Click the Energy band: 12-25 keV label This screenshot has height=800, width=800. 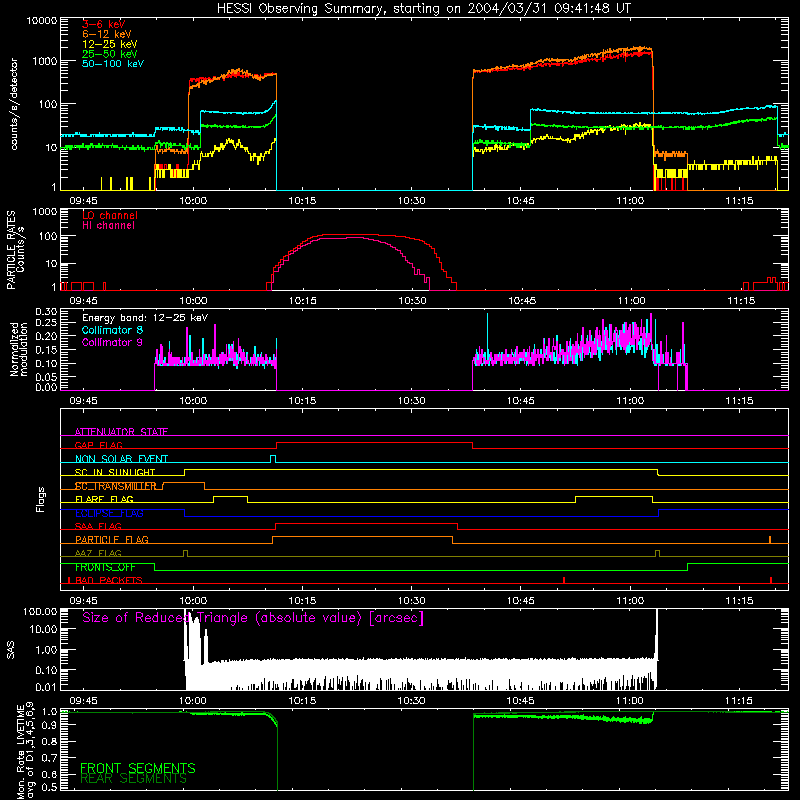coord(145,318)
